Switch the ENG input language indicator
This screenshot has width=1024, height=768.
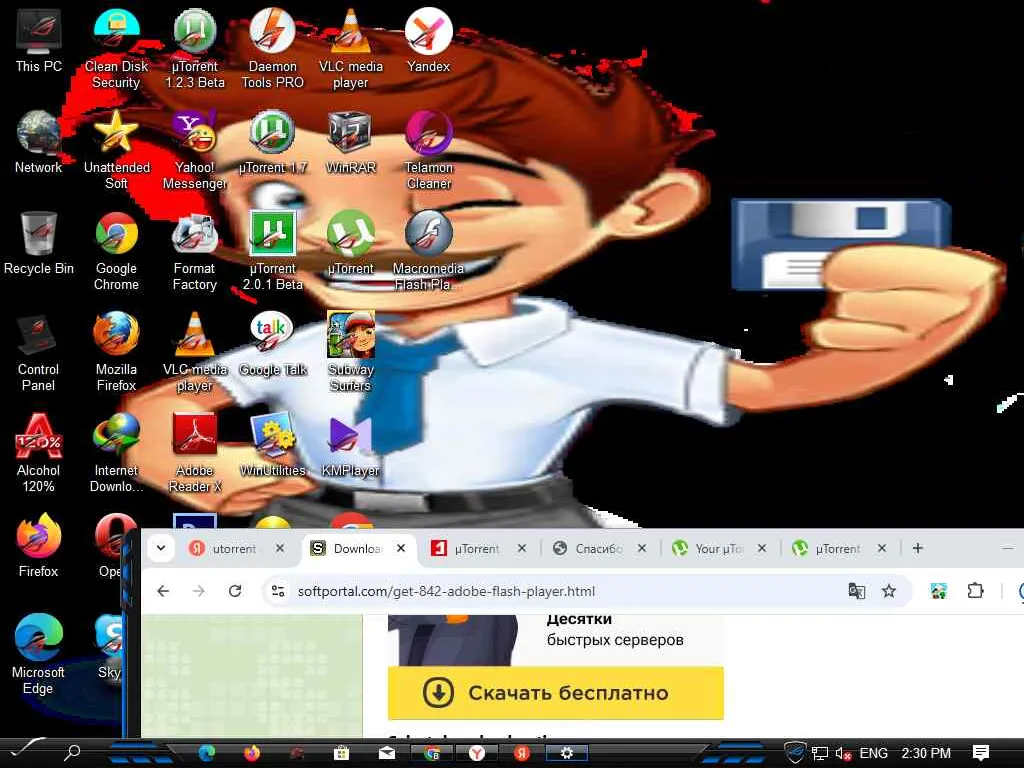coord(873,754)
